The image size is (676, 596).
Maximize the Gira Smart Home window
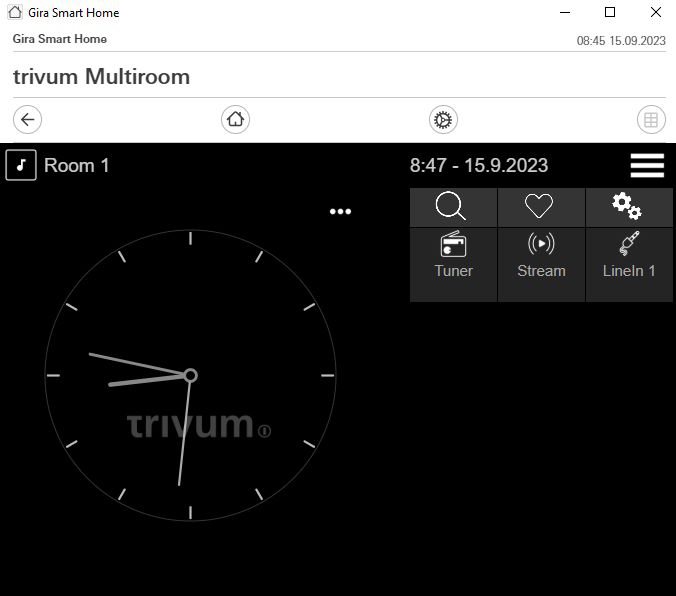pos(610,13)
